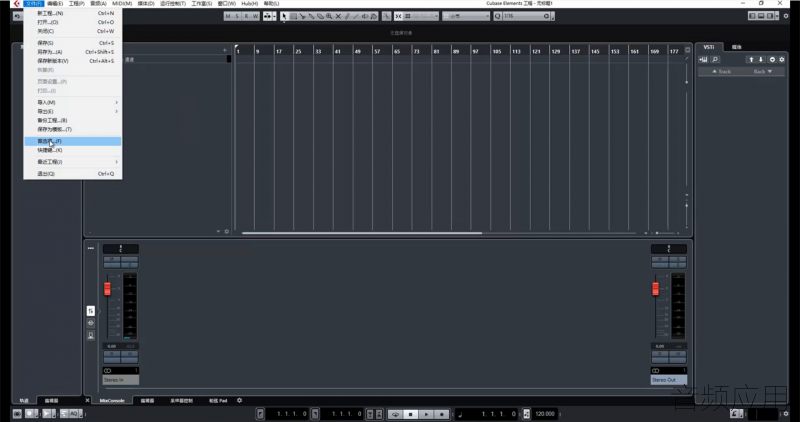The height and width of the screenshot is (422, 800).
Task: Select the Zoom magnifier tool
Action: click(329, 16)
